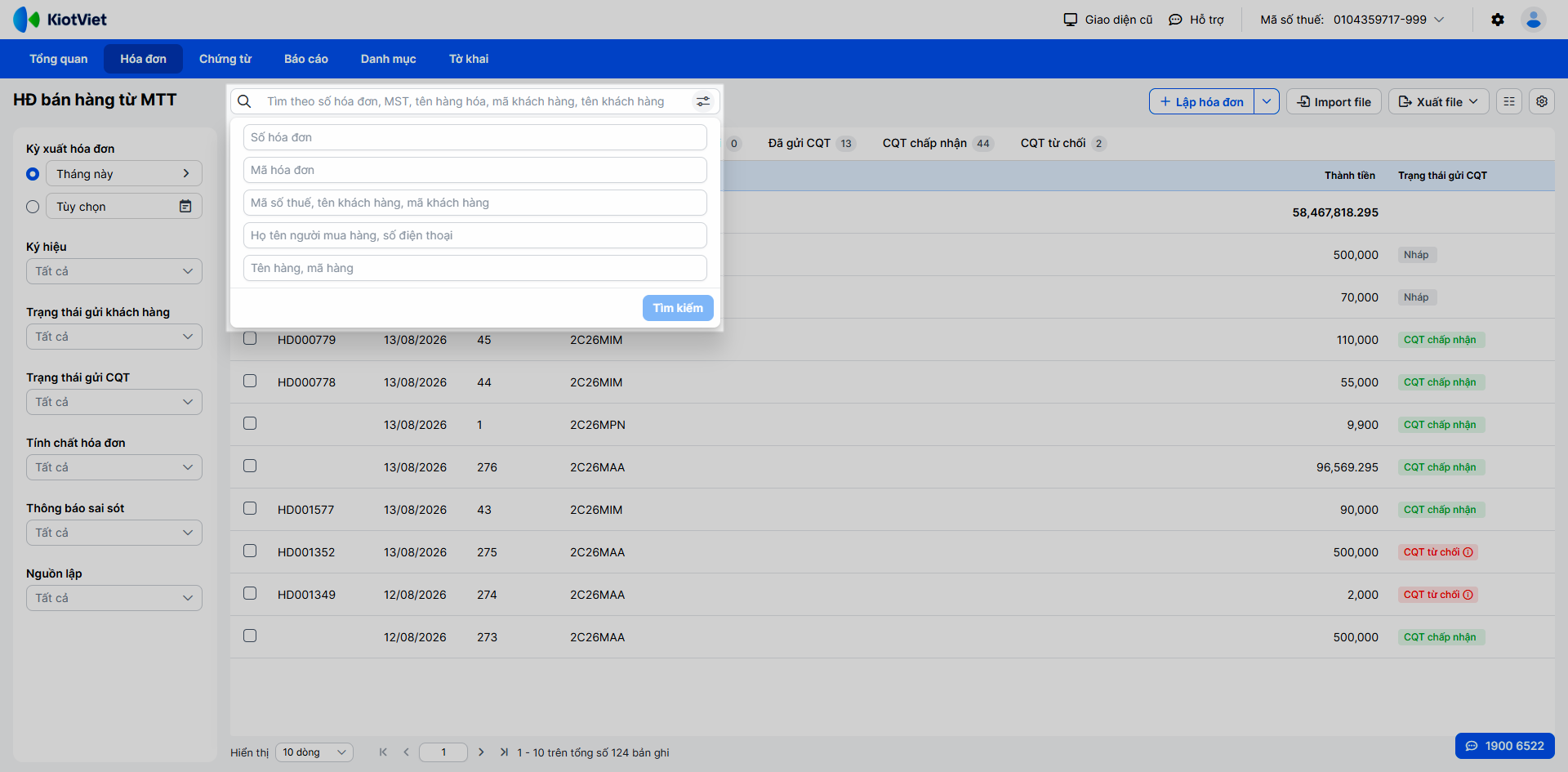Open the Nguồn lập dropdown
1568x772 pixels.
point(114,598)
